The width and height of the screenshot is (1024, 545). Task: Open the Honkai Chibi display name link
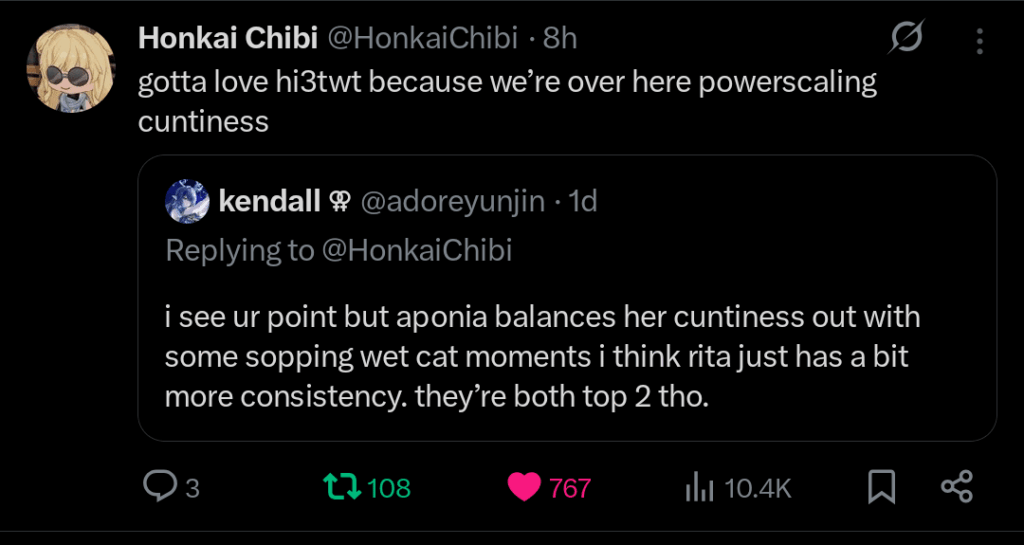pos(228,38)
